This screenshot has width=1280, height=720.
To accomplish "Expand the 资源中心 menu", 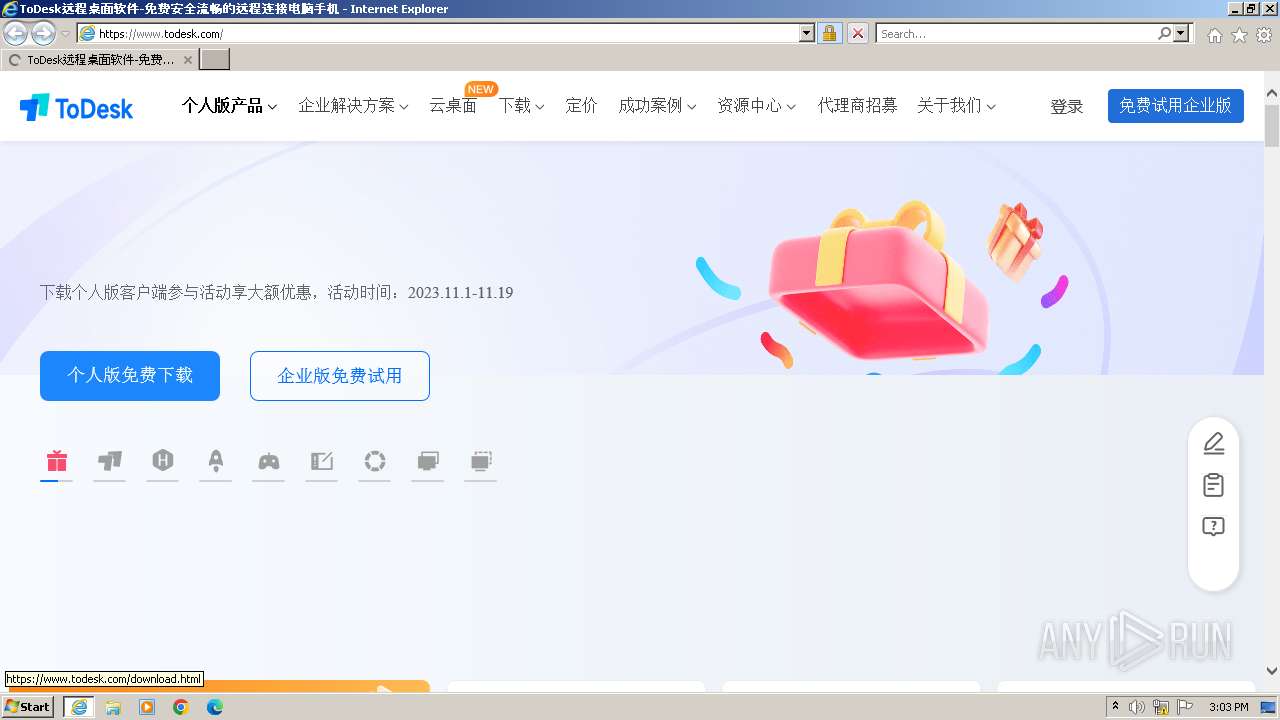I will pyautogui.click(x=756, y=106).
